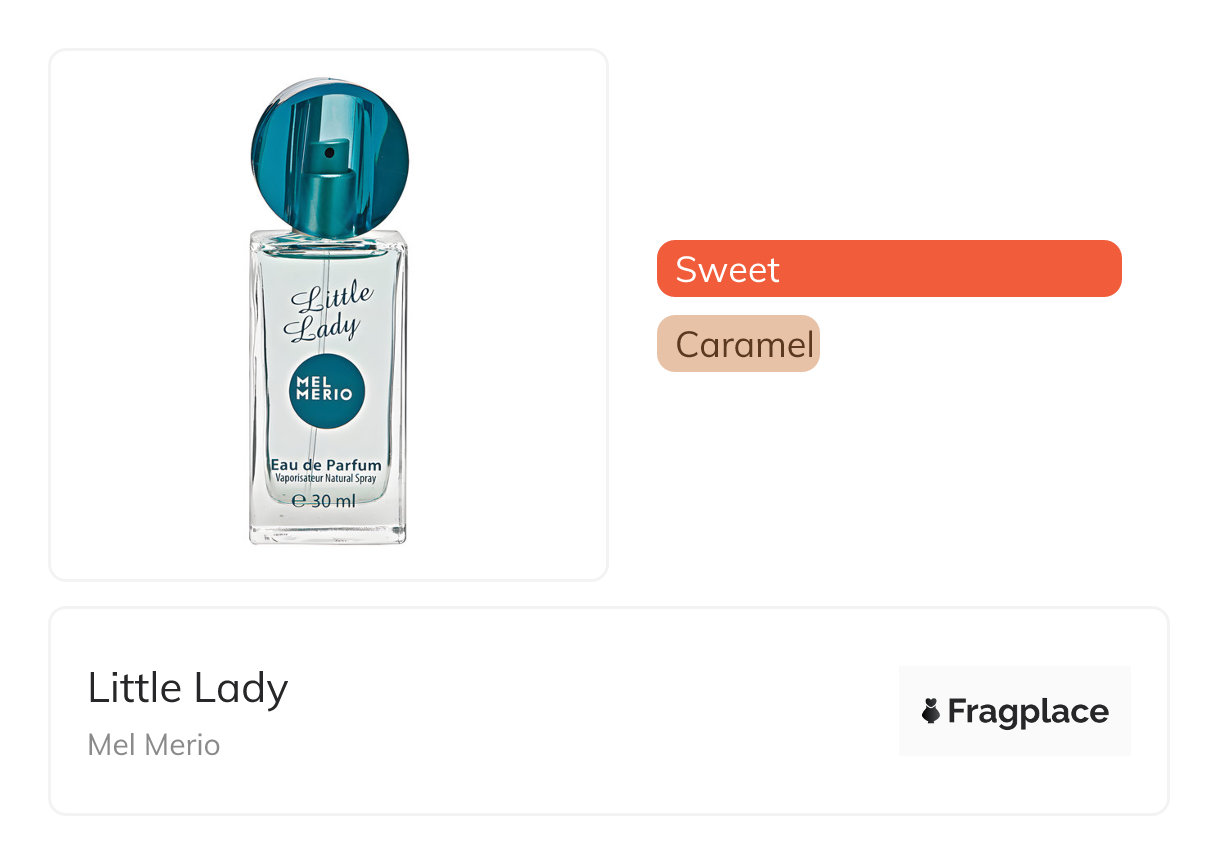Click the bottle's glass shoulder below the cap
The height and width of the screenshot is (864, 1218).
[328, 241]
